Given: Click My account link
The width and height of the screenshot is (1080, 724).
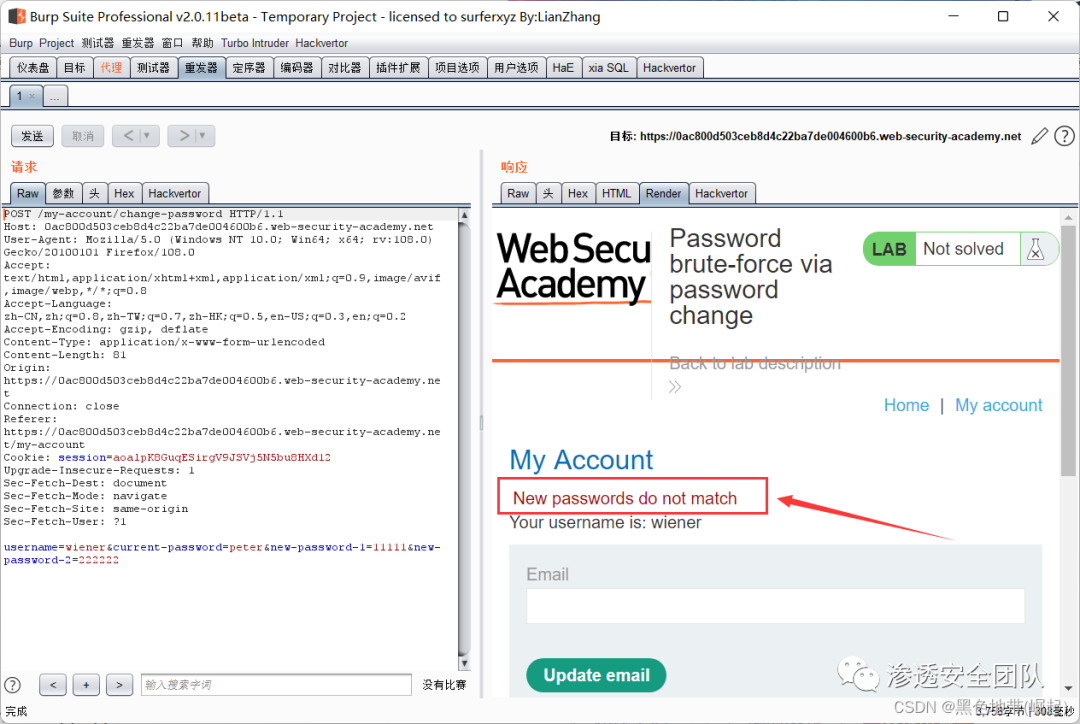Looking at the screenshot, I should (999, 405).
